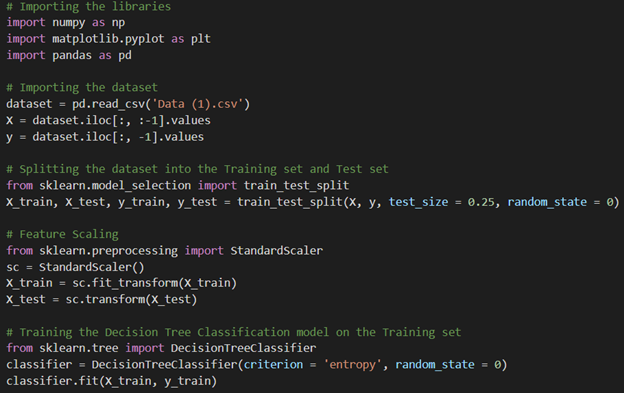
Task: Click 'sc.transform(X_test)' call
Action: pos(131,300)
